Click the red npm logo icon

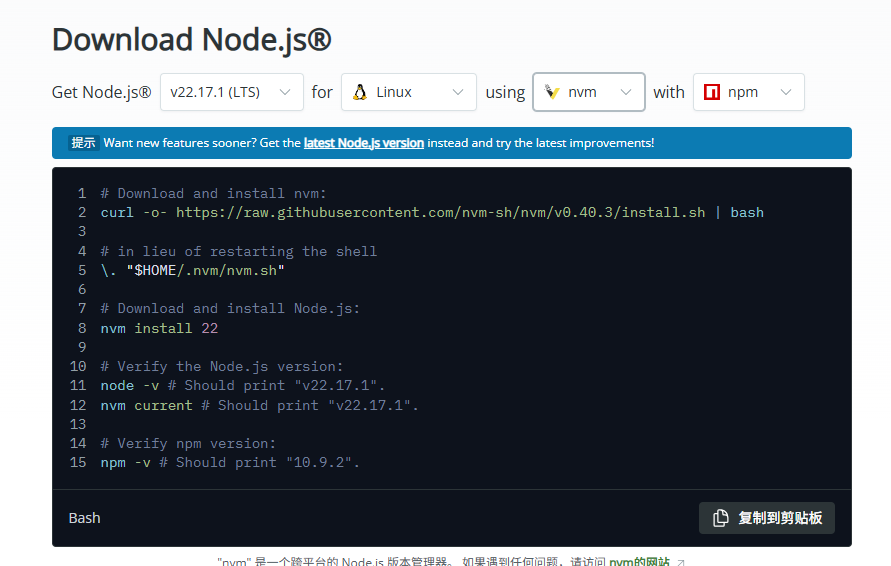tap(712, 92)
